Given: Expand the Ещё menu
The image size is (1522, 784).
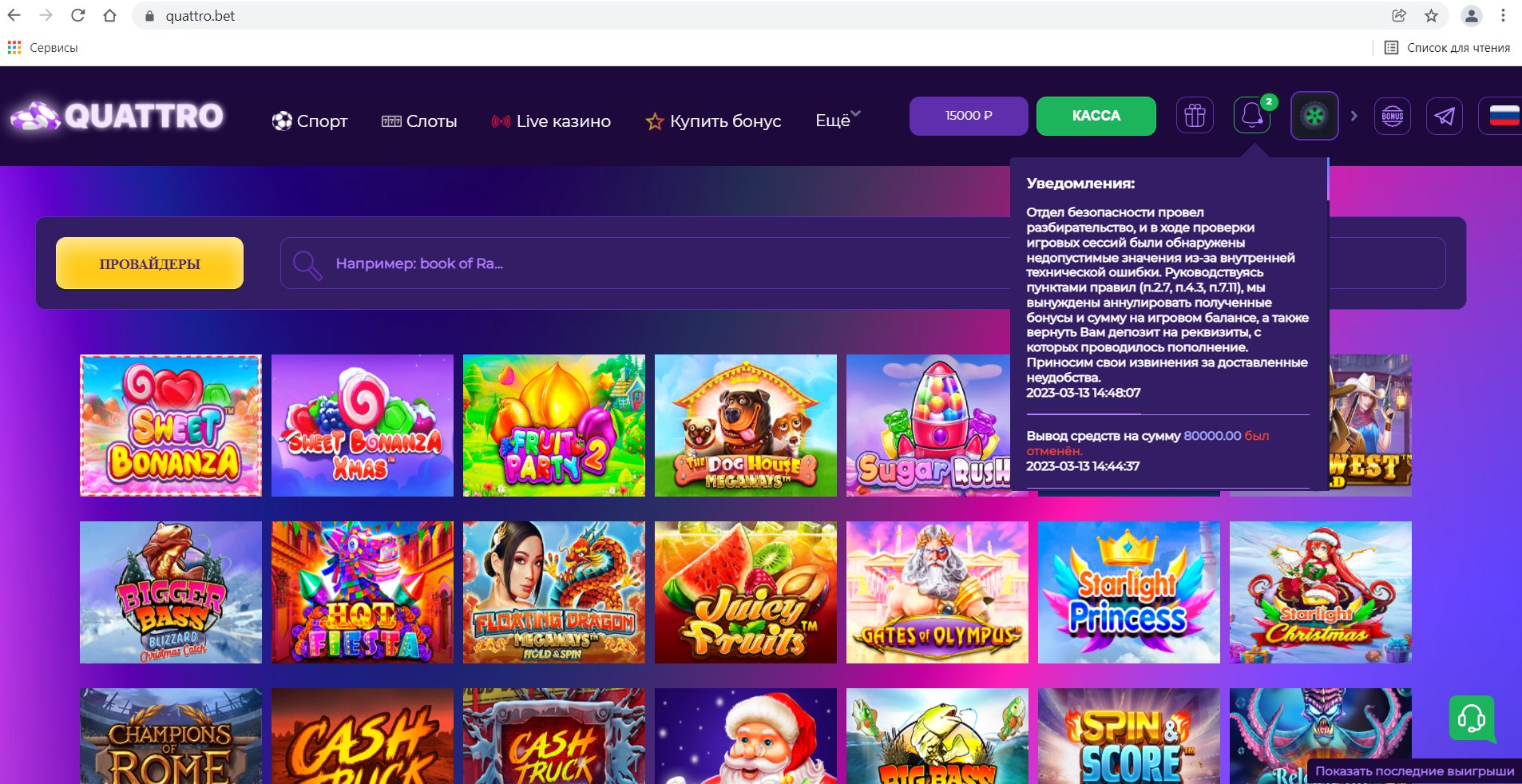Looking at the screenshot, I should click(x=838, y=120).
